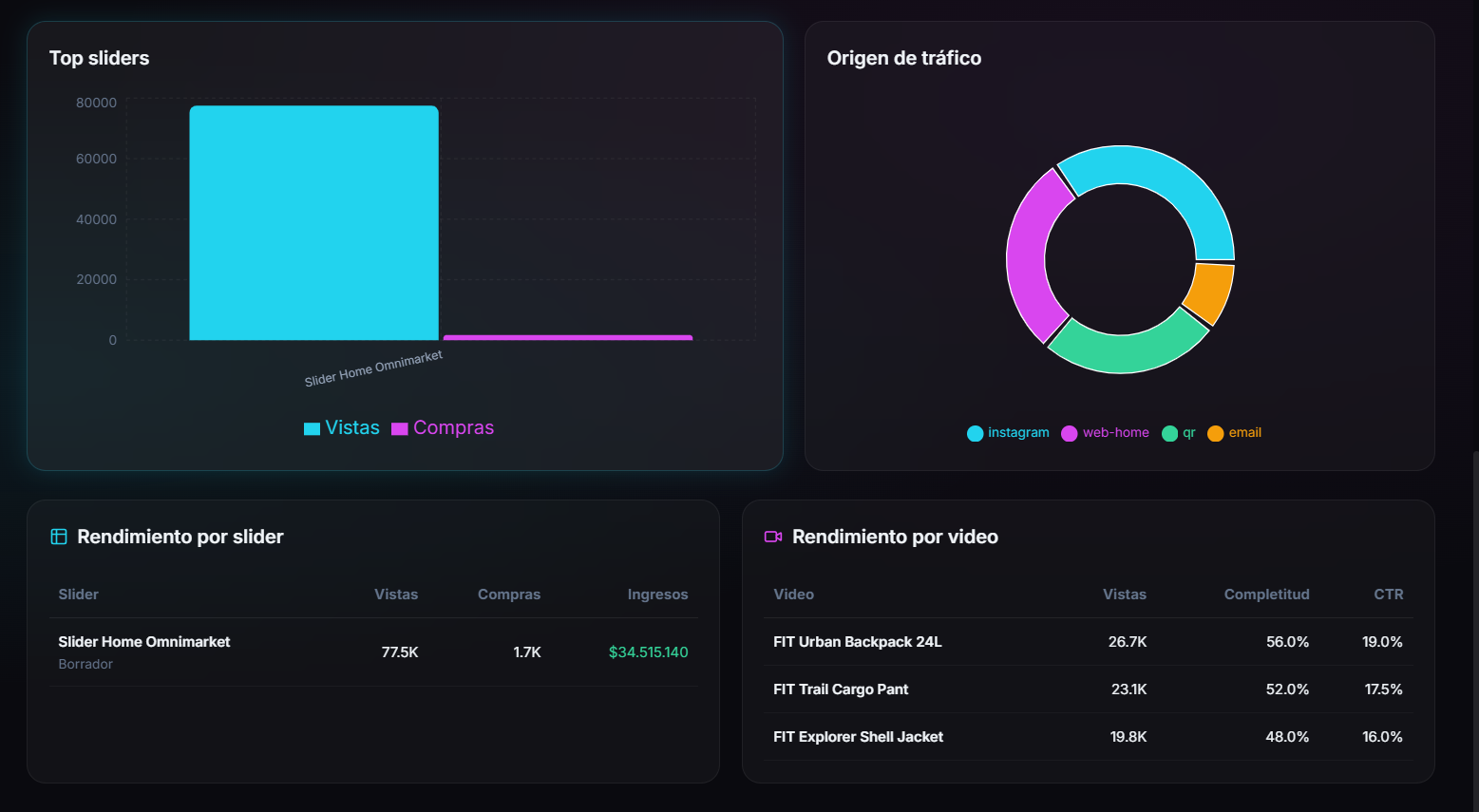Open the Origen de tráfico panel title

point(904,58)
